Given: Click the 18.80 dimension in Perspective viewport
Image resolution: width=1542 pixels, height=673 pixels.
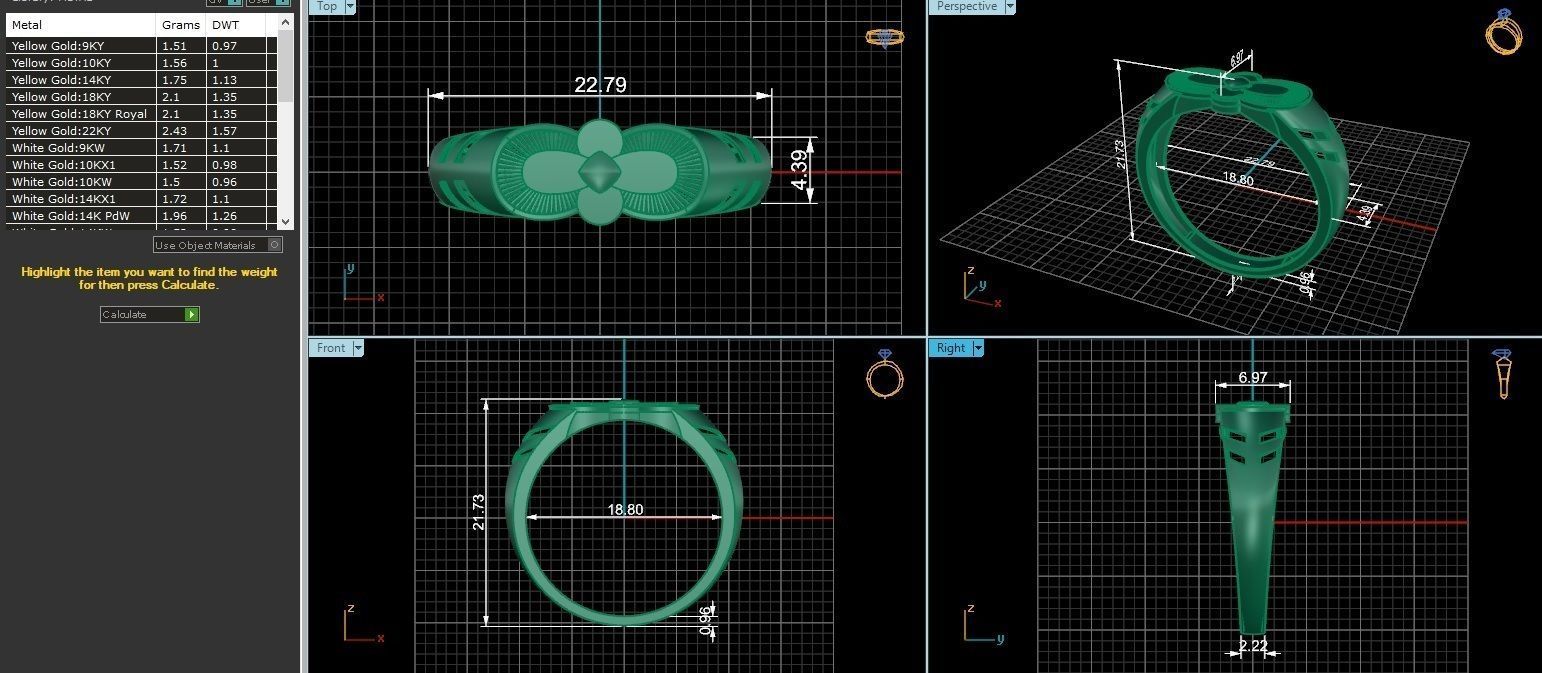Looking at the screenshot, I should tap(1237, 180).
